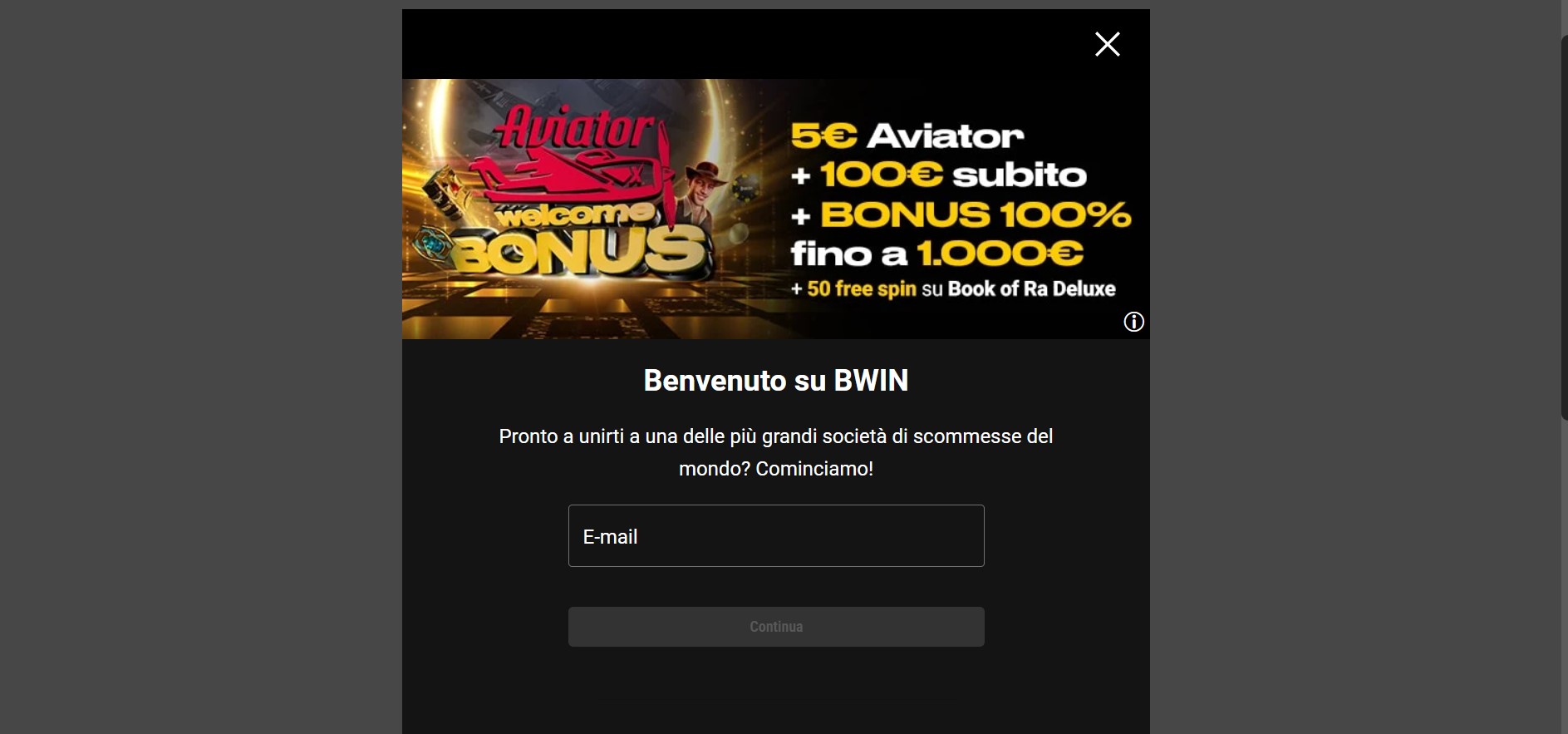This screenshot has height=734, width=1568.
Task: Click the dimmed backdrop right of dialog
Action: [1354, 366]
